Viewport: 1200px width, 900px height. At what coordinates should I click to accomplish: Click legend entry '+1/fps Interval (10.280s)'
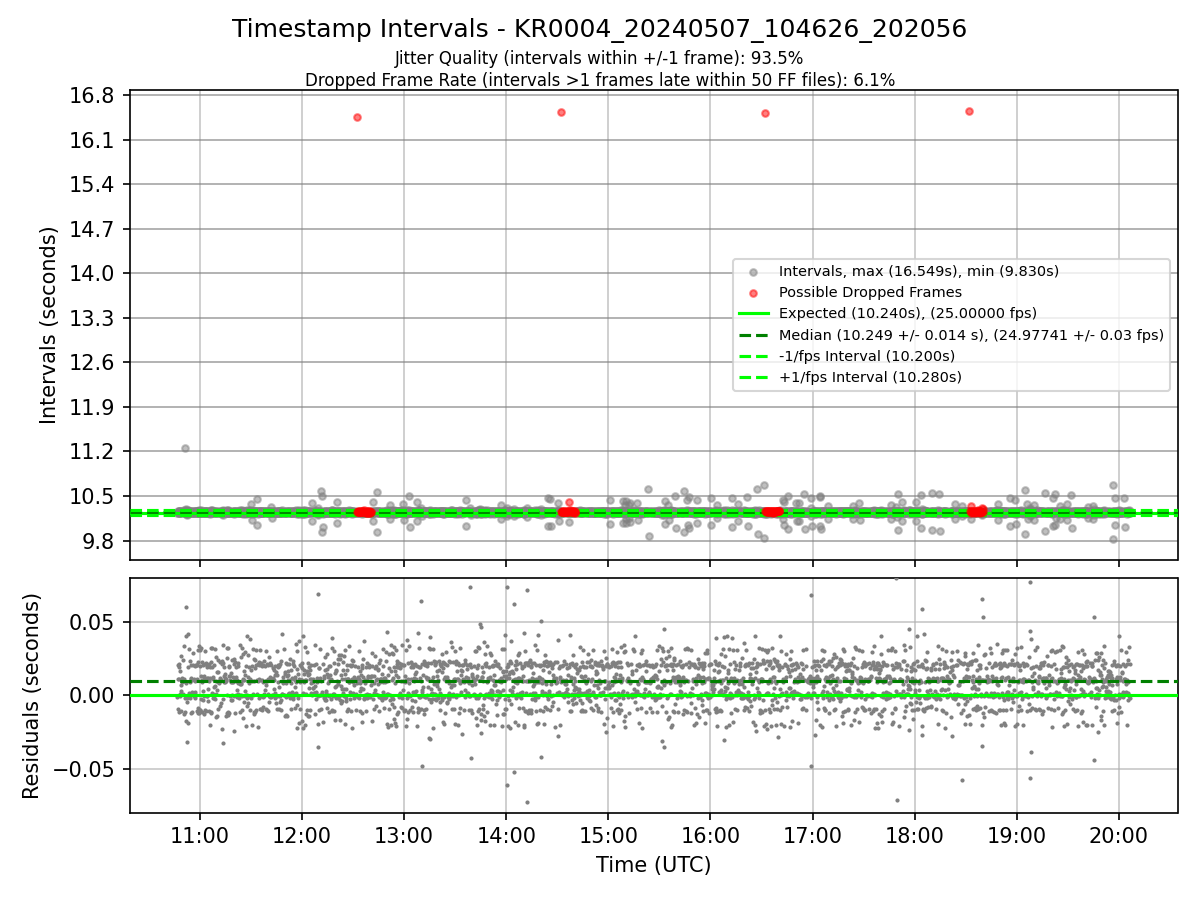pos(869,377)
